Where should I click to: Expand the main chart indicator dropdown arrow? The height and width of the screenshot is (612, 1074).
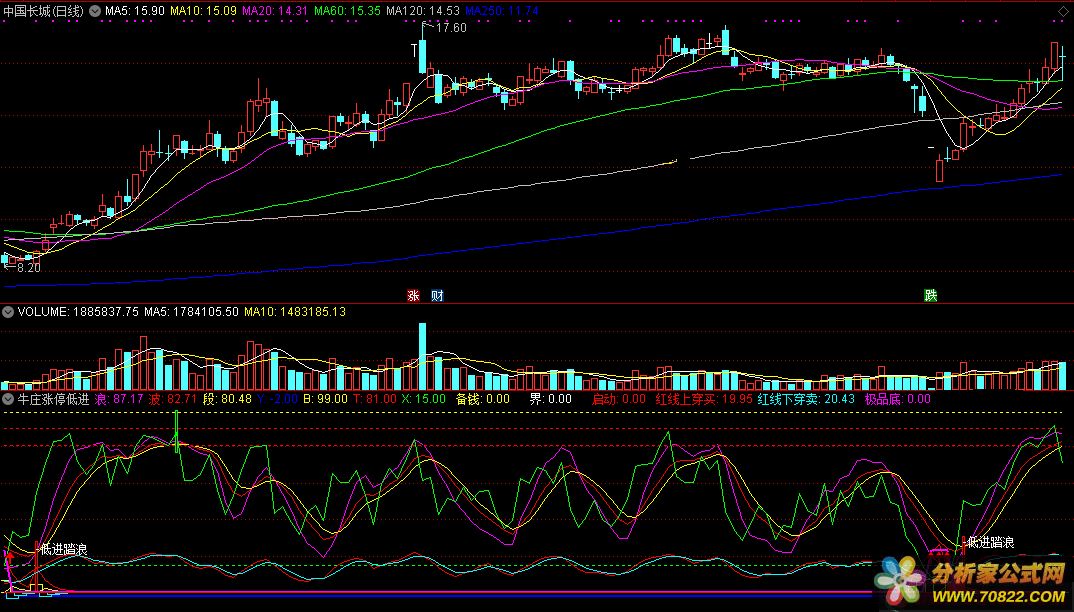pyautogui.click(x=95, y=11)
